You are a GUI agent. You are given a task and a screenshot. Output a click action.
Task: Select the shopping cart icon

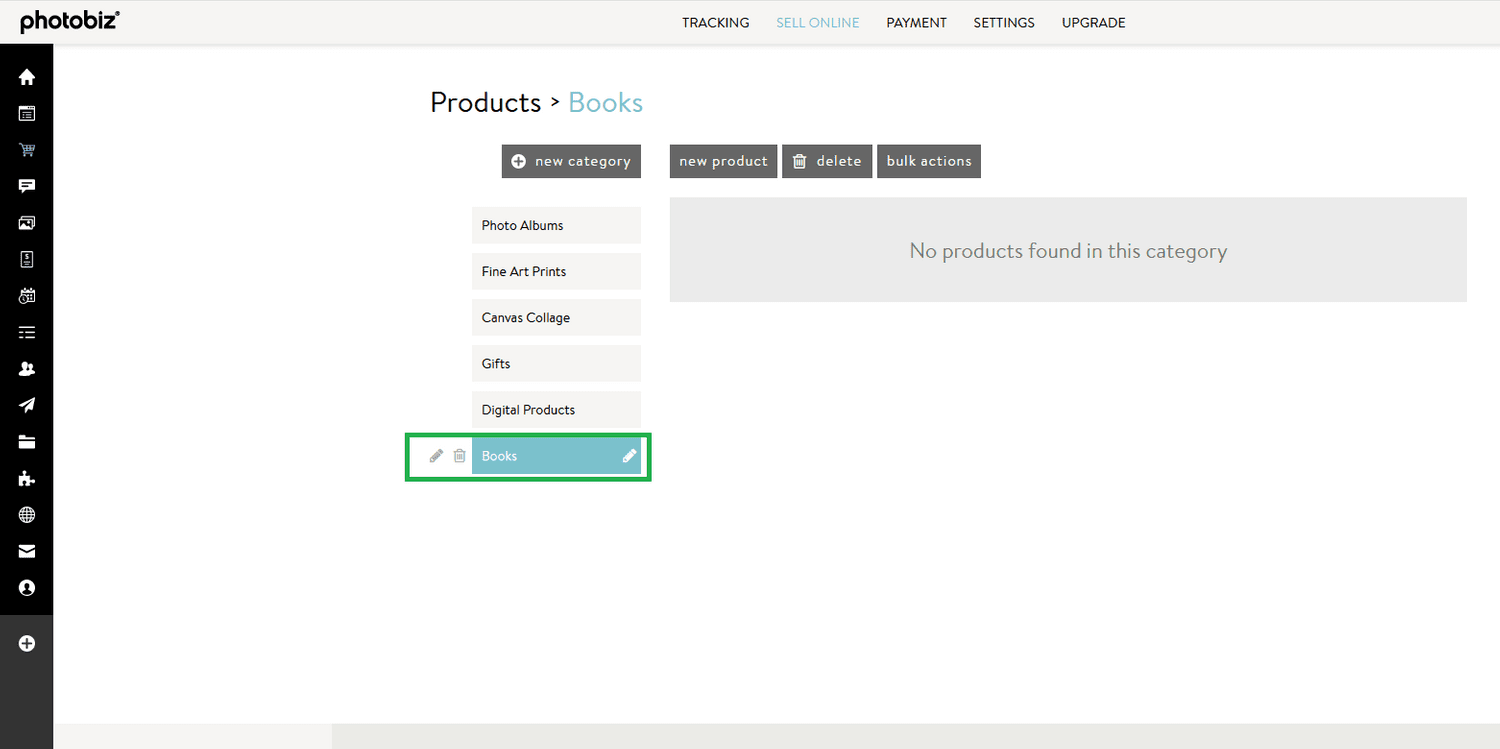(26, 149)
